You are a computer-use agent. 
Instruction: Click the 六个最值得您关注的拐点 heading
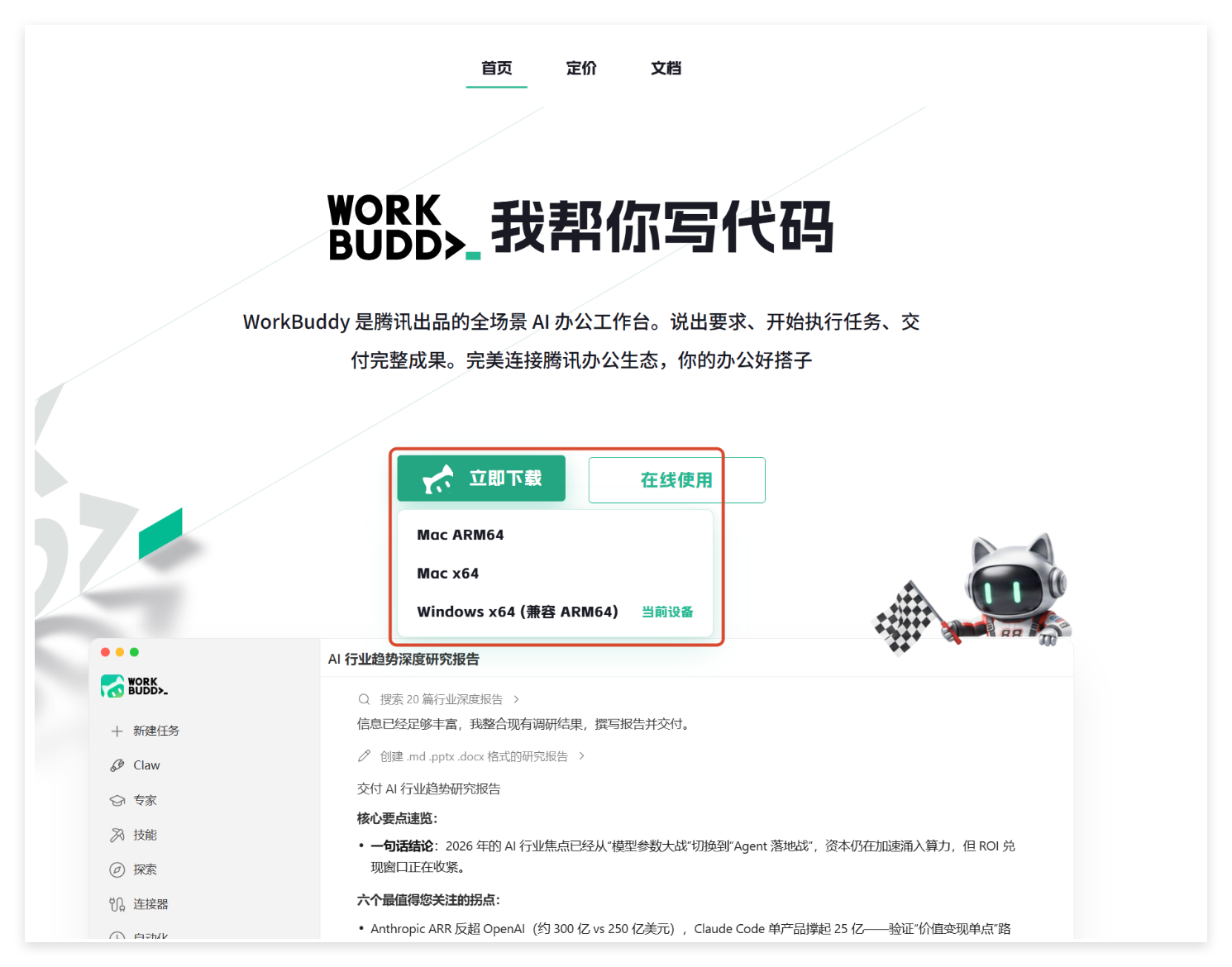coord(428,900)
